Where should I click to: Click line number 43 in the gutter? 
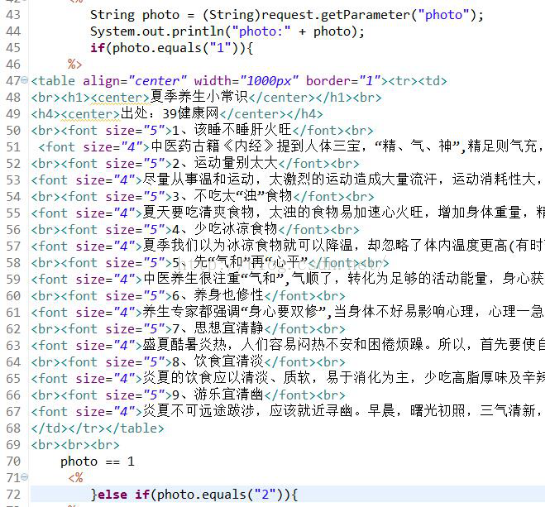[x=13, y=15]
